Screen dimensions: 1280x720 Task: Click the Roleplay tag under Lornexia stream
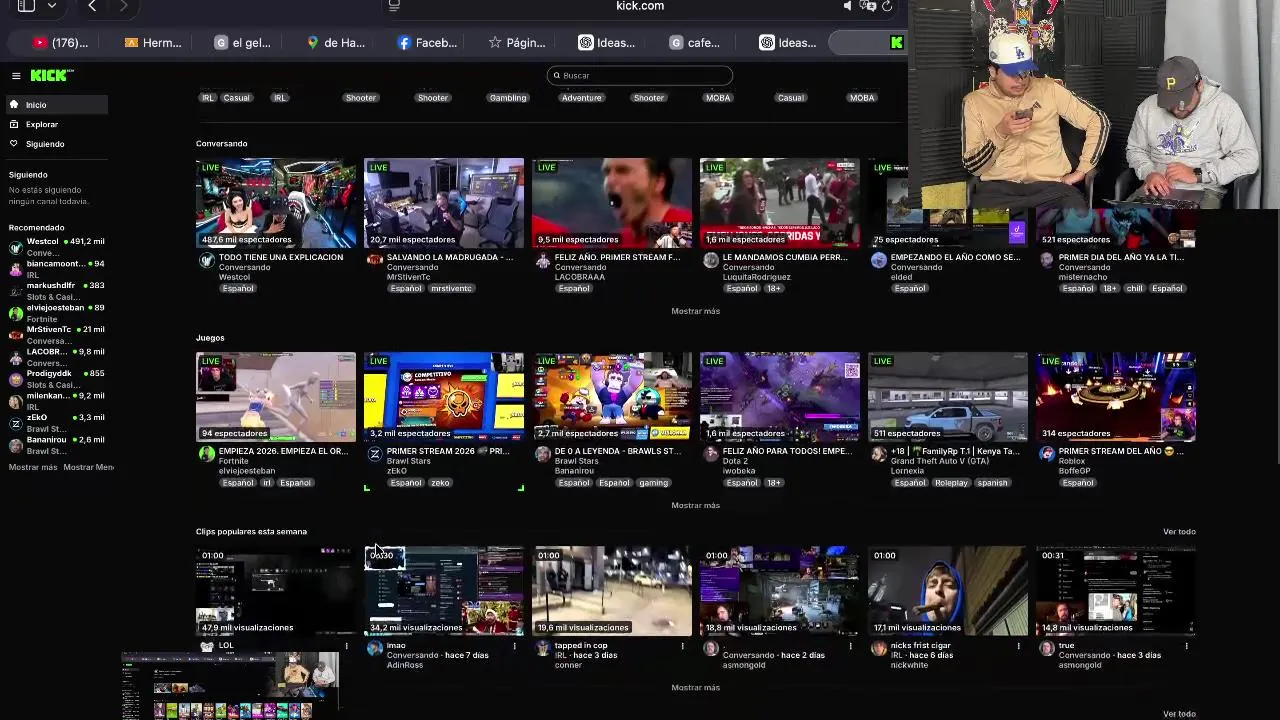point(951,482)
